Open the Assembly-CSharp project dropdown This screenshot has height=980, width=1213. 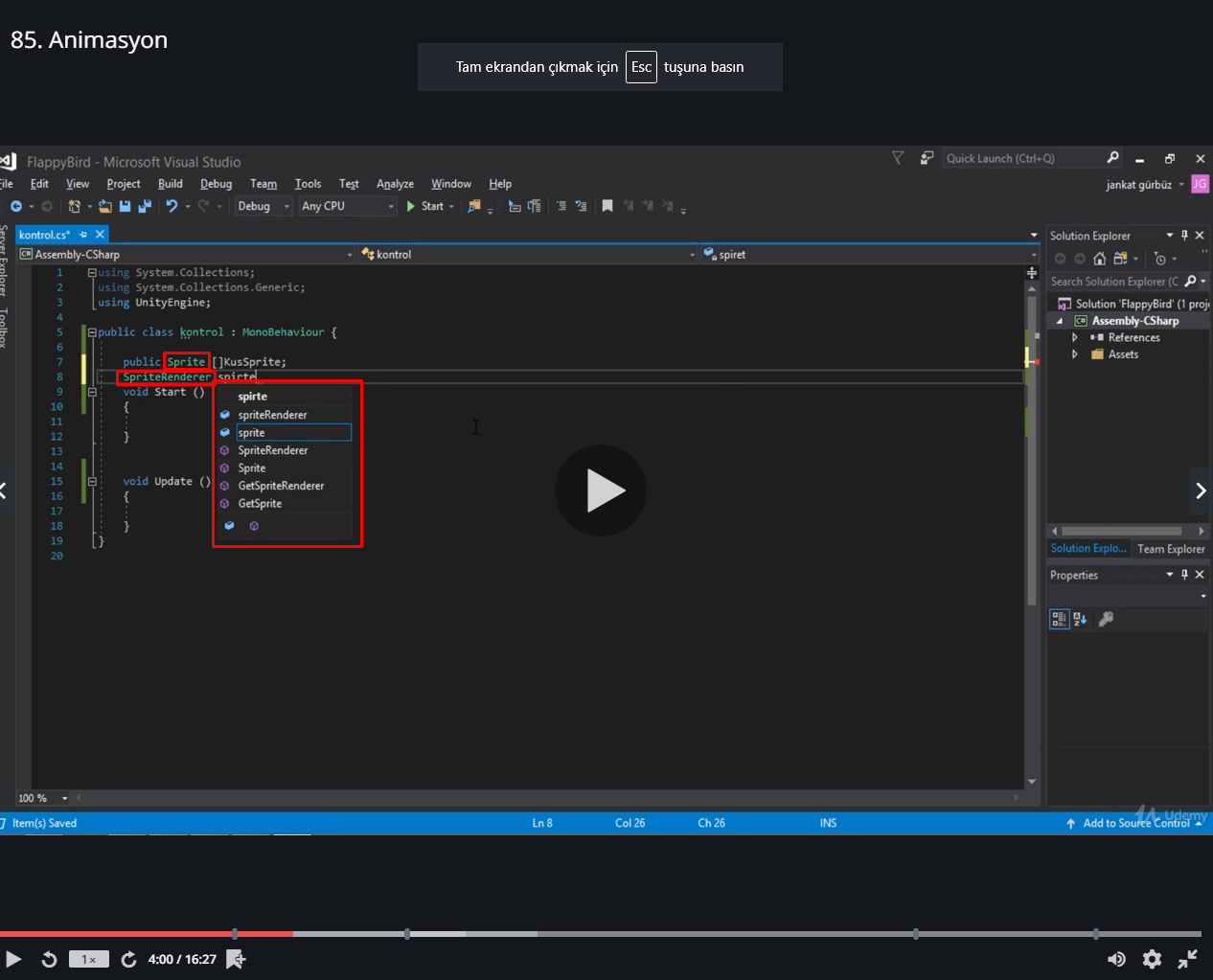186,255
